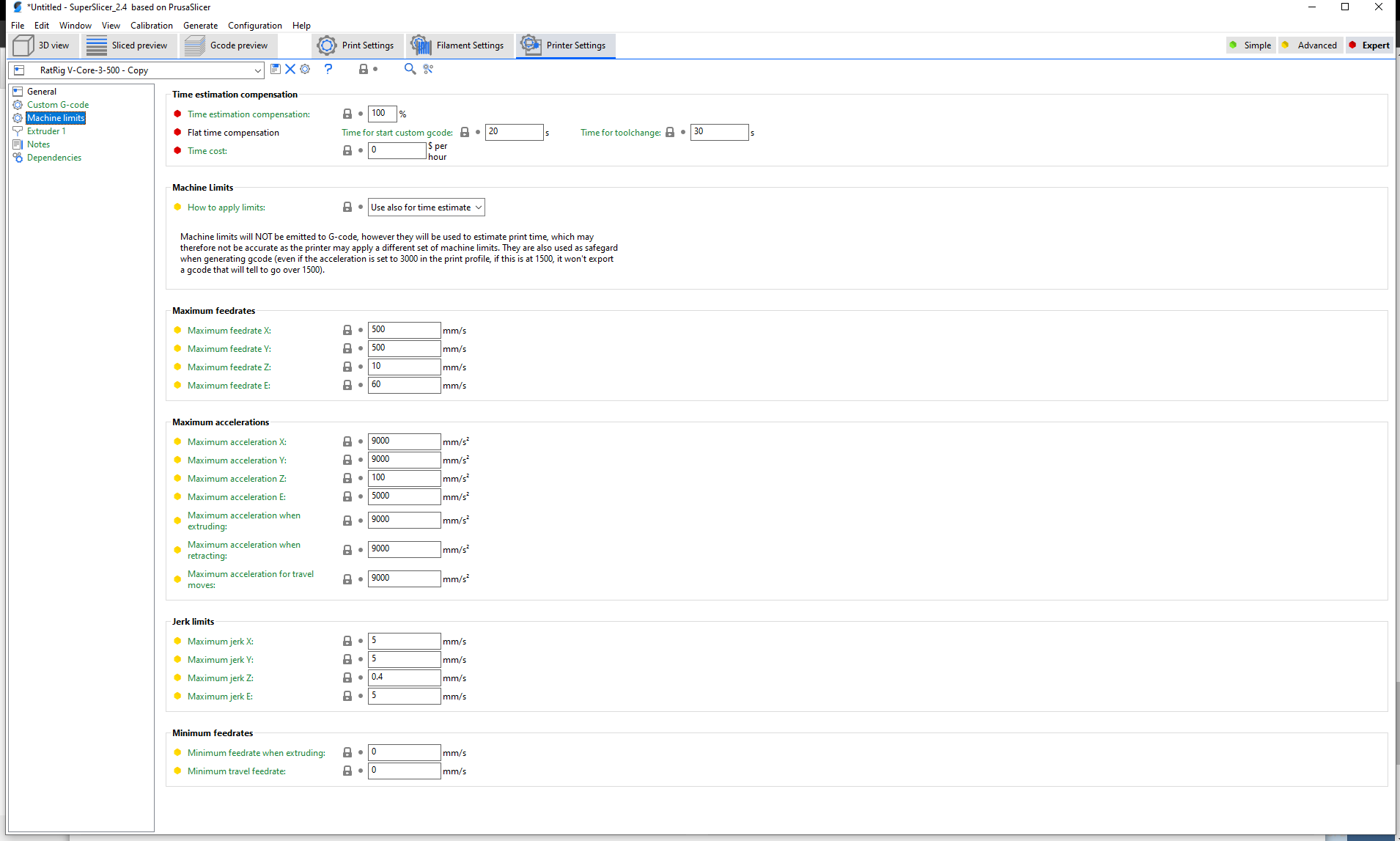Switch to Advanced mode
This screenshot has width=1400, height=841.
1311,45
